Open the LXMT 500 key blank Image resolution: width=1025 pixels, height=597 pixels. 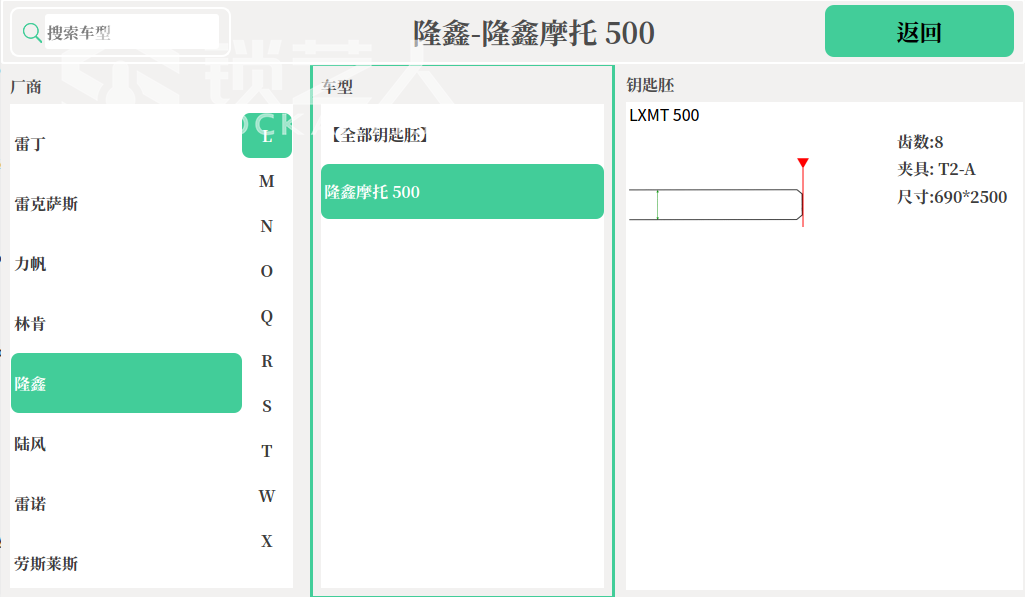(x=664, y=116)
